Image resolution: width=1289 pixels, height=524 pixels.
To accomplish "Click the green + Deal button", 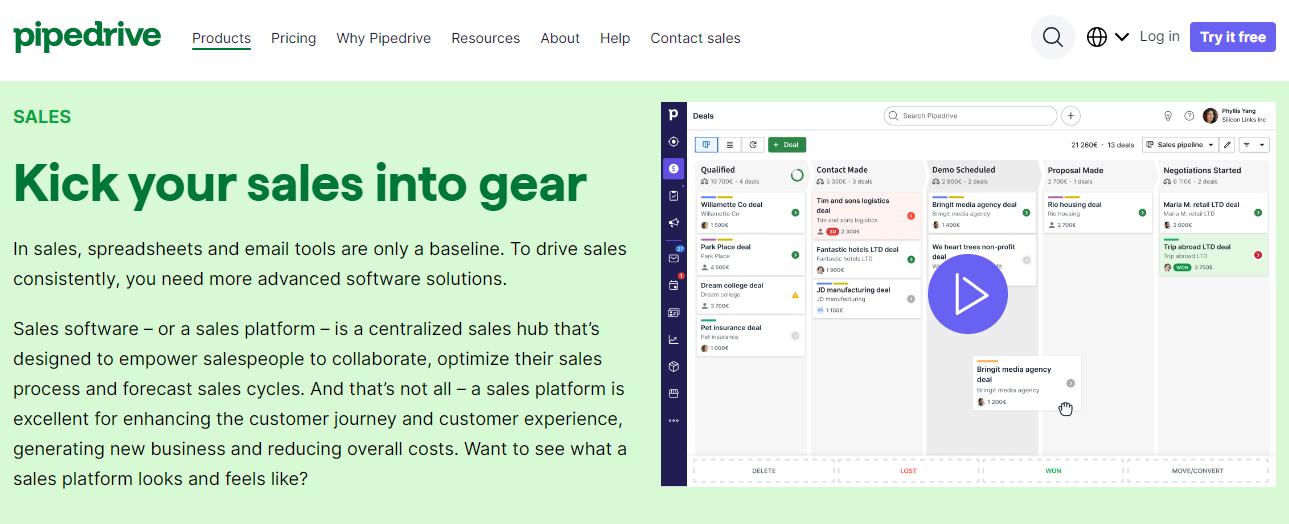I will pos(787,145).
